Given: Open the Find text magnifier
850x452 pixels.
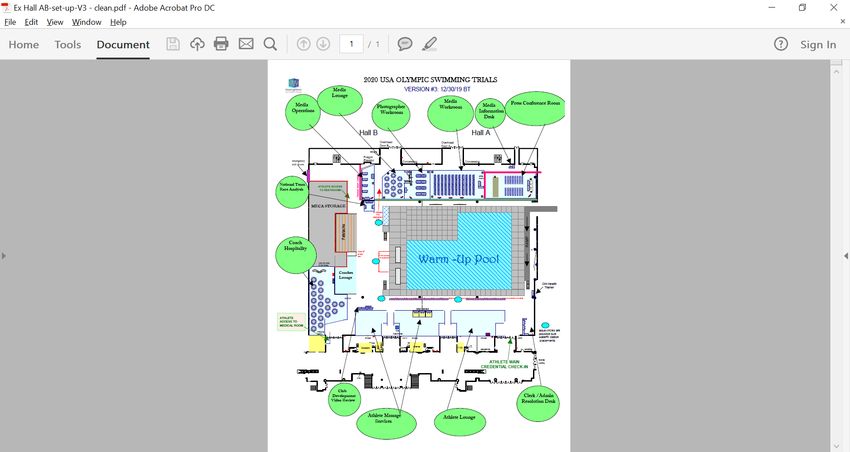Looking at the screenshot, I should pyautogui.click(x=270, y=44).
